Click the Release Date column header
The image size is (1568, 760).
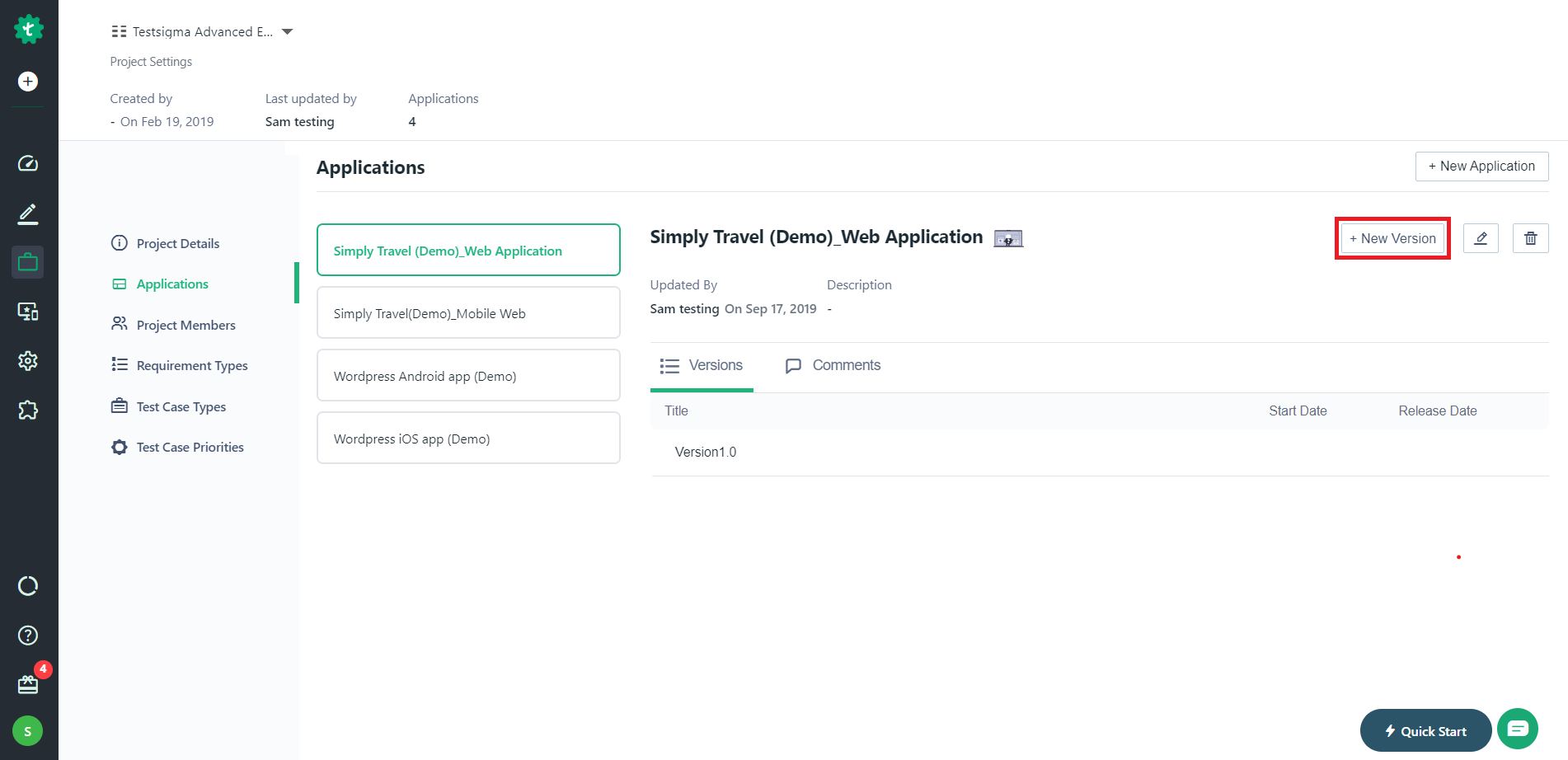point(1438,410)
